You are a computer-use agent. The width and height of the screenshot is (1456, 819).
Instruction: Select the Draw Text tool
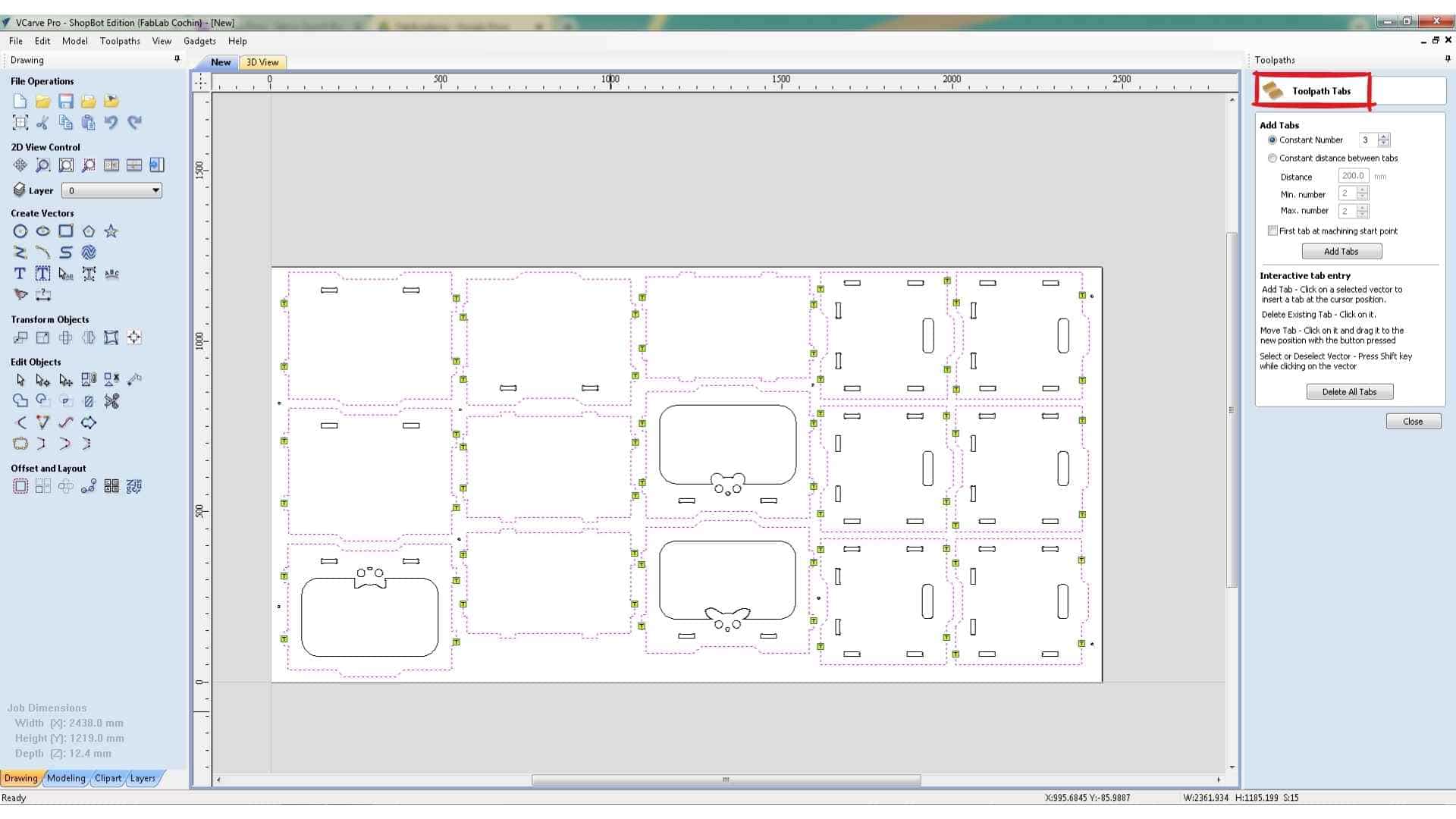point(20,274)
